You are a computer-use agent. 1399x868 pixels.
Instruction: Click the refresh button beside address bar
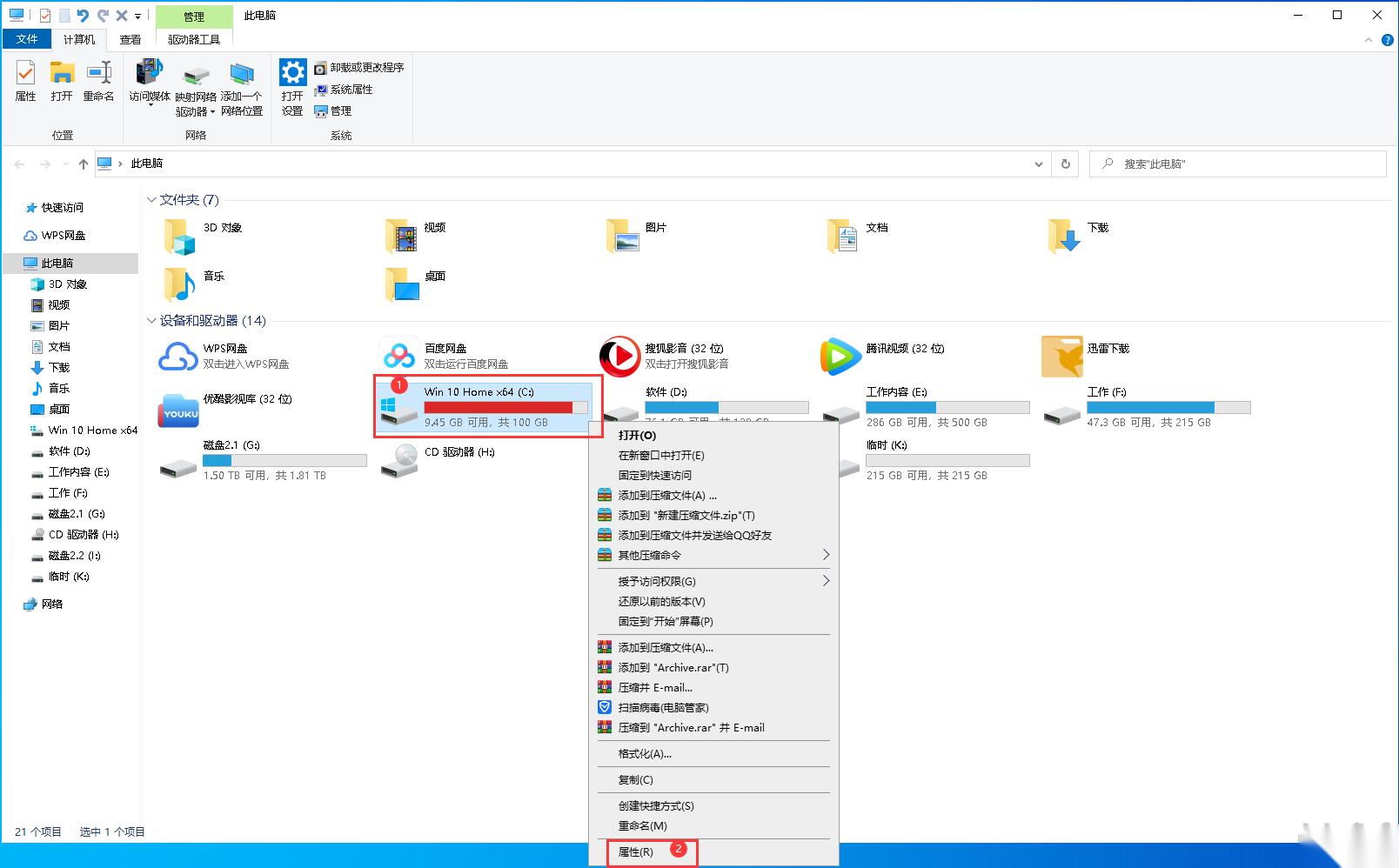tap(1065, 164)
